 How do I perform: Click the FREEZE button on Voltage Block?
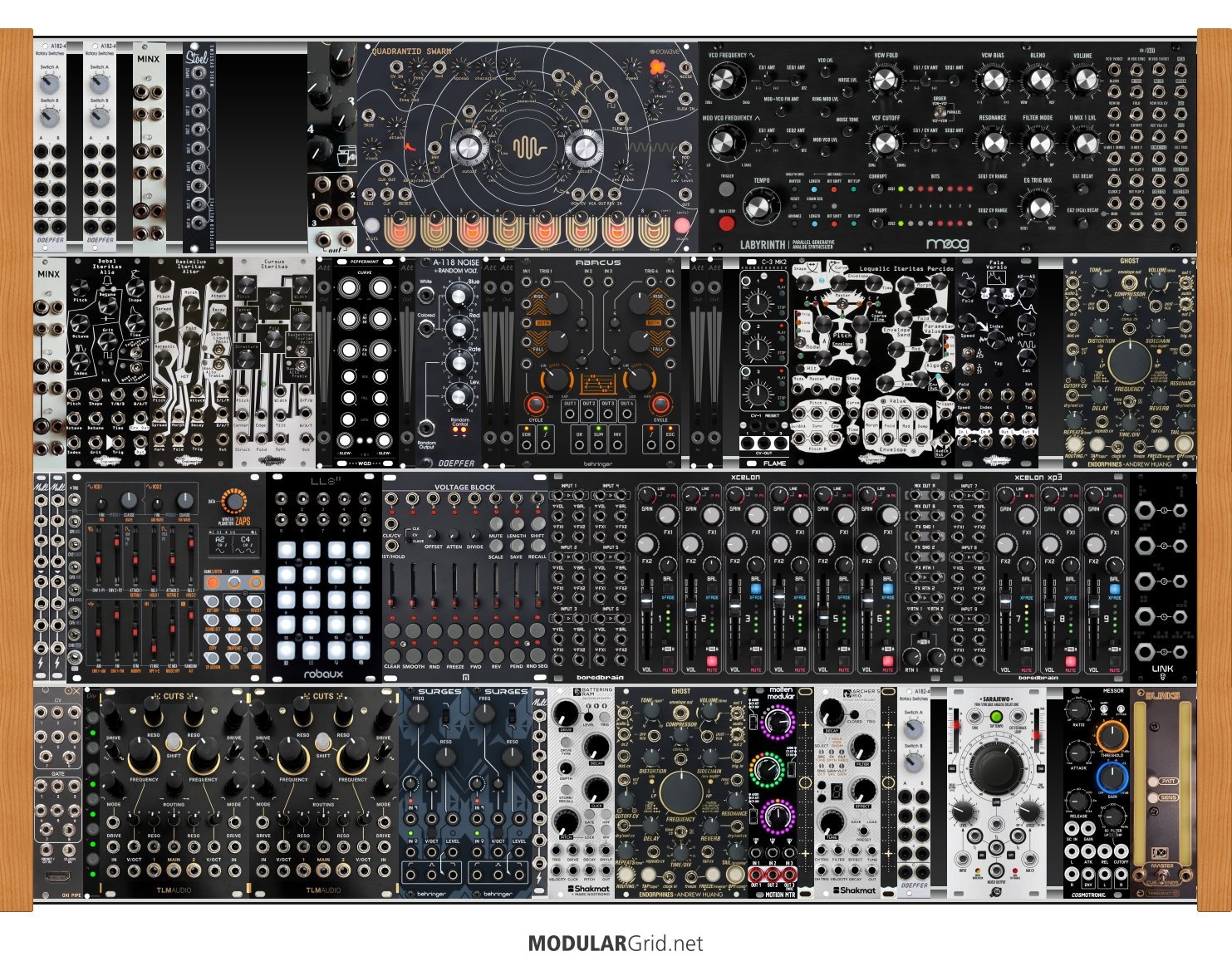pyautogui.click(x=454, y=655)
